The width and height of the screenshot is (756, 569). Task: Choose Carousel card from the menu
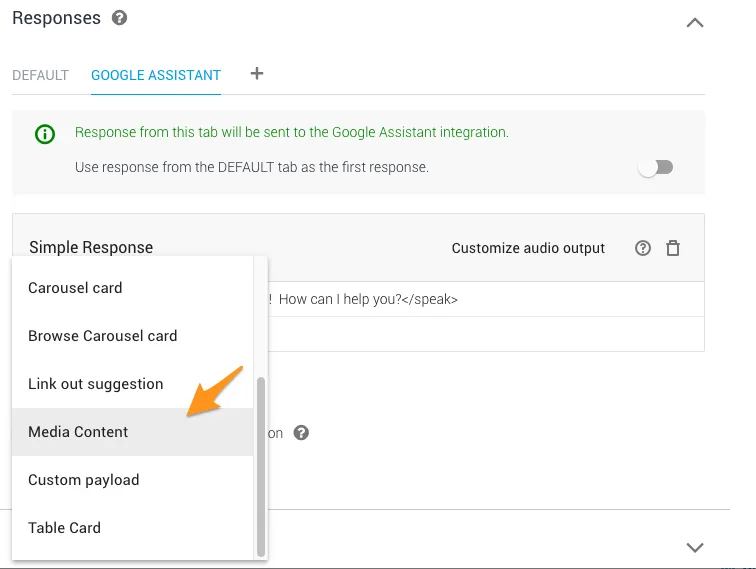point(75,288)
